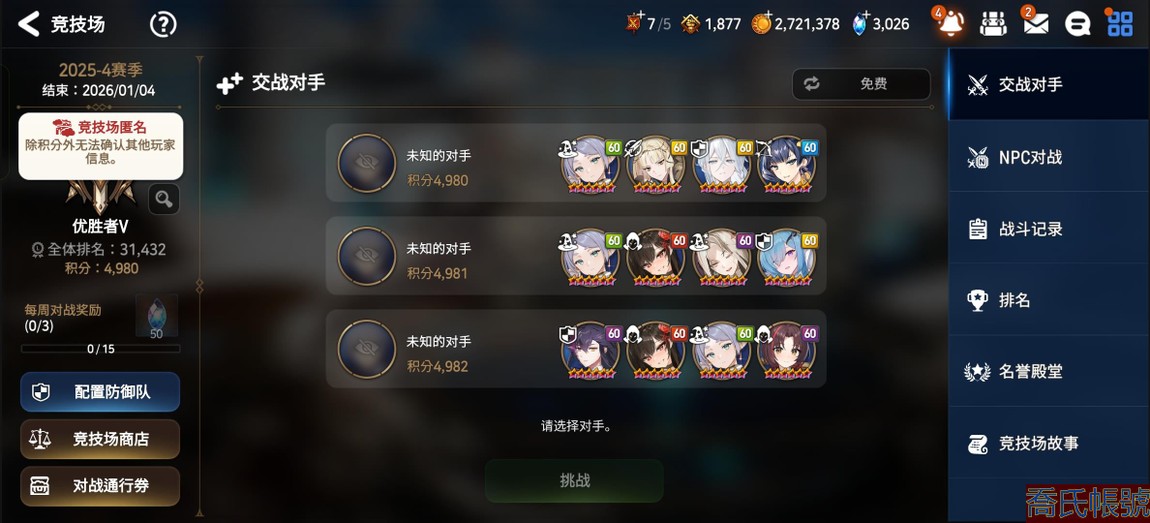This screenshot has width=1150, height=523.
Task: Click the weekly reward crystal thumbnail
Action: [x=156, y=316]
